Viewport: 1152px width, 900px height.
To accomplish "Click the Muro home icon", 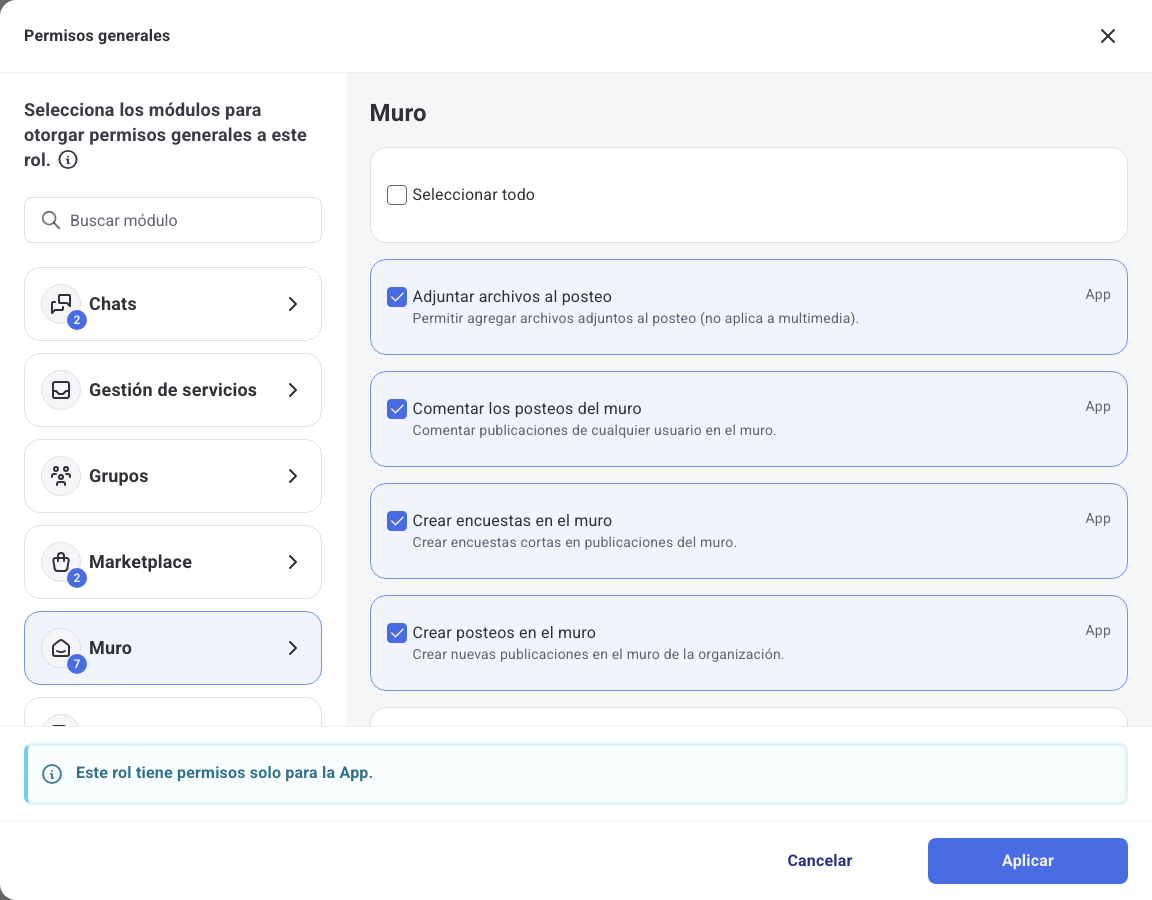I will point(61,647).
